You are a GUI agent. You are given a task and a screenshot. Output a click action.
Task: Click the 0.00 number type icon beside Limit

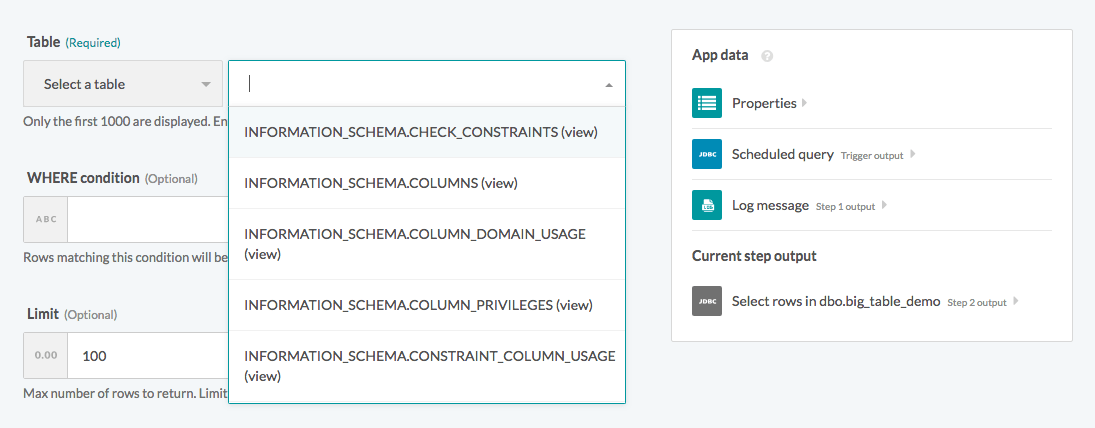click(x=46, y=355)
